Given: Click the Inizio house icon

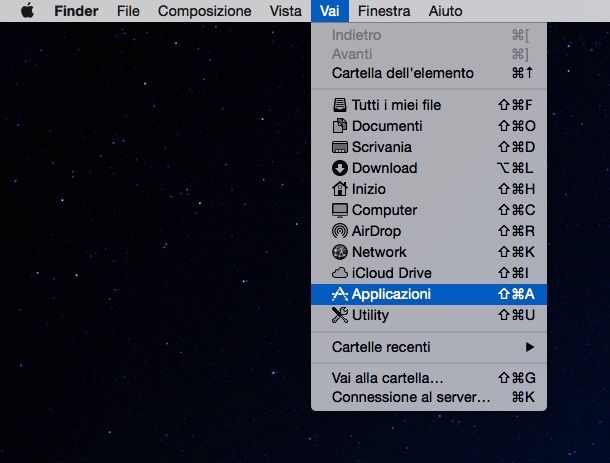Looking at the screenshot, I should [x=340, y=189].
